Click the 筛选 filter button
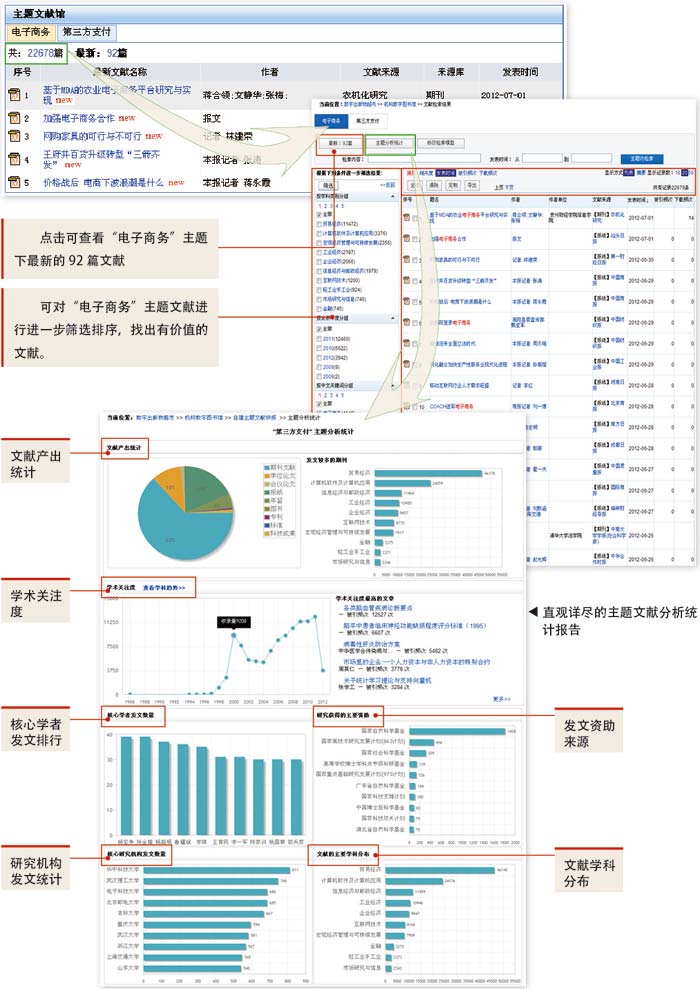The height and width of the screenshot is (989, 700). [x=329, y=185]
